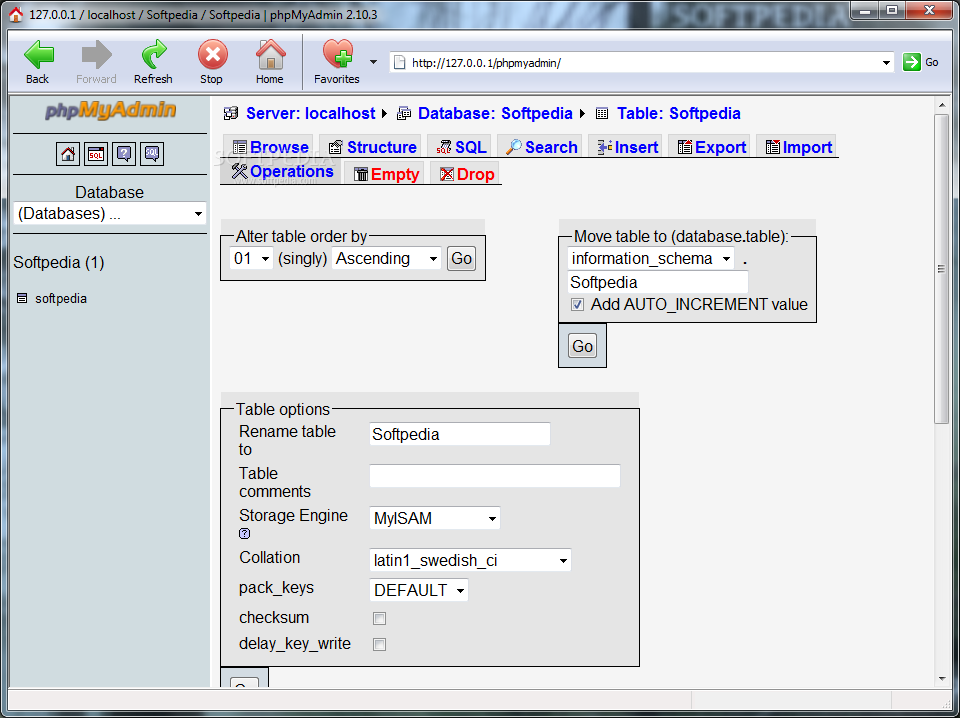Screen dimensions: 960x718
Task: Click the table icon in breadcrumb
Action: pos(602,113)
